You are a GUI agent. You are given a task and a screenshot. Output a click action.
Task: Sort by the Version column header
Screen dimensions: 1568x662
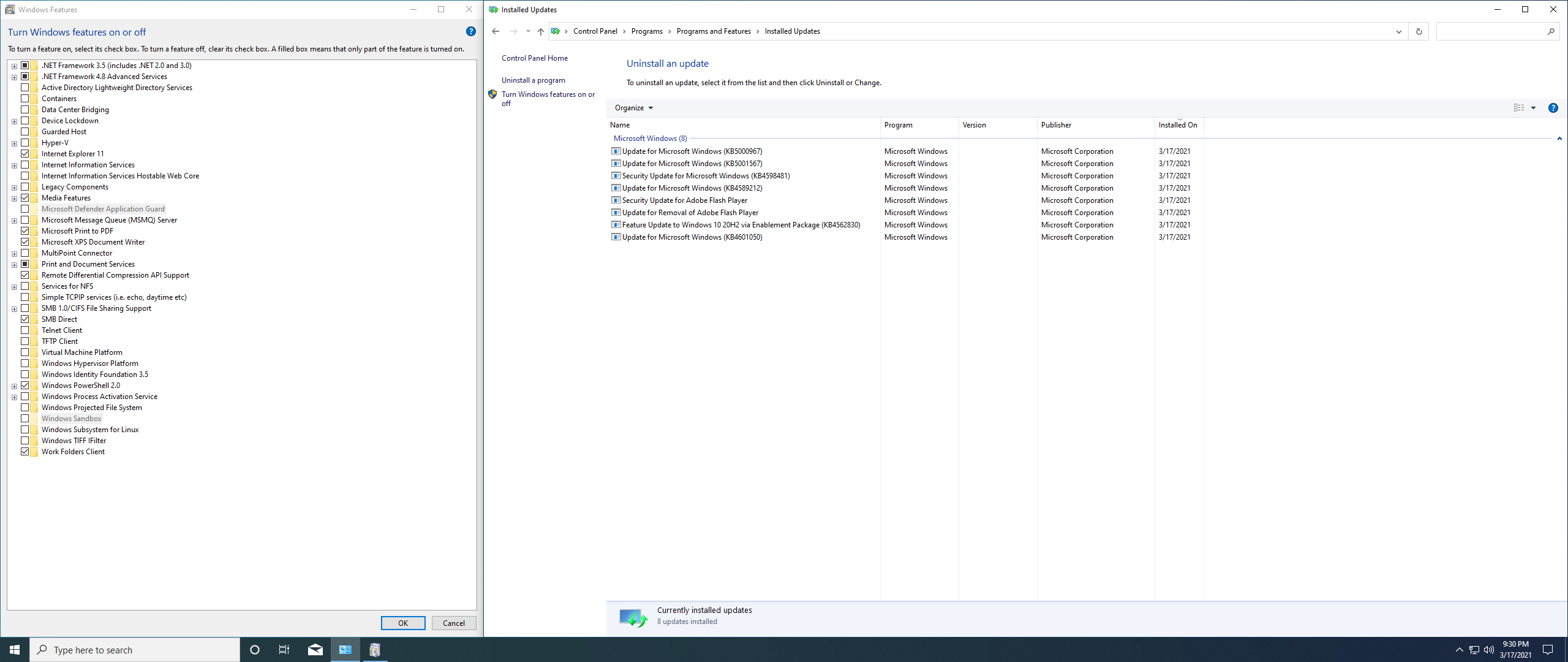tap(998, 125)
